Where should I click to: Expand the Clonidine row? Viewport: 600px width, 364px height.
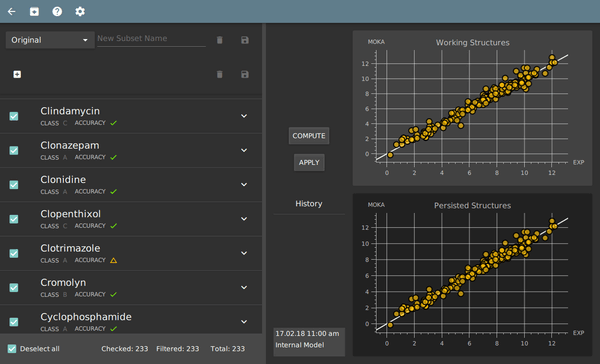pos(244,184)
